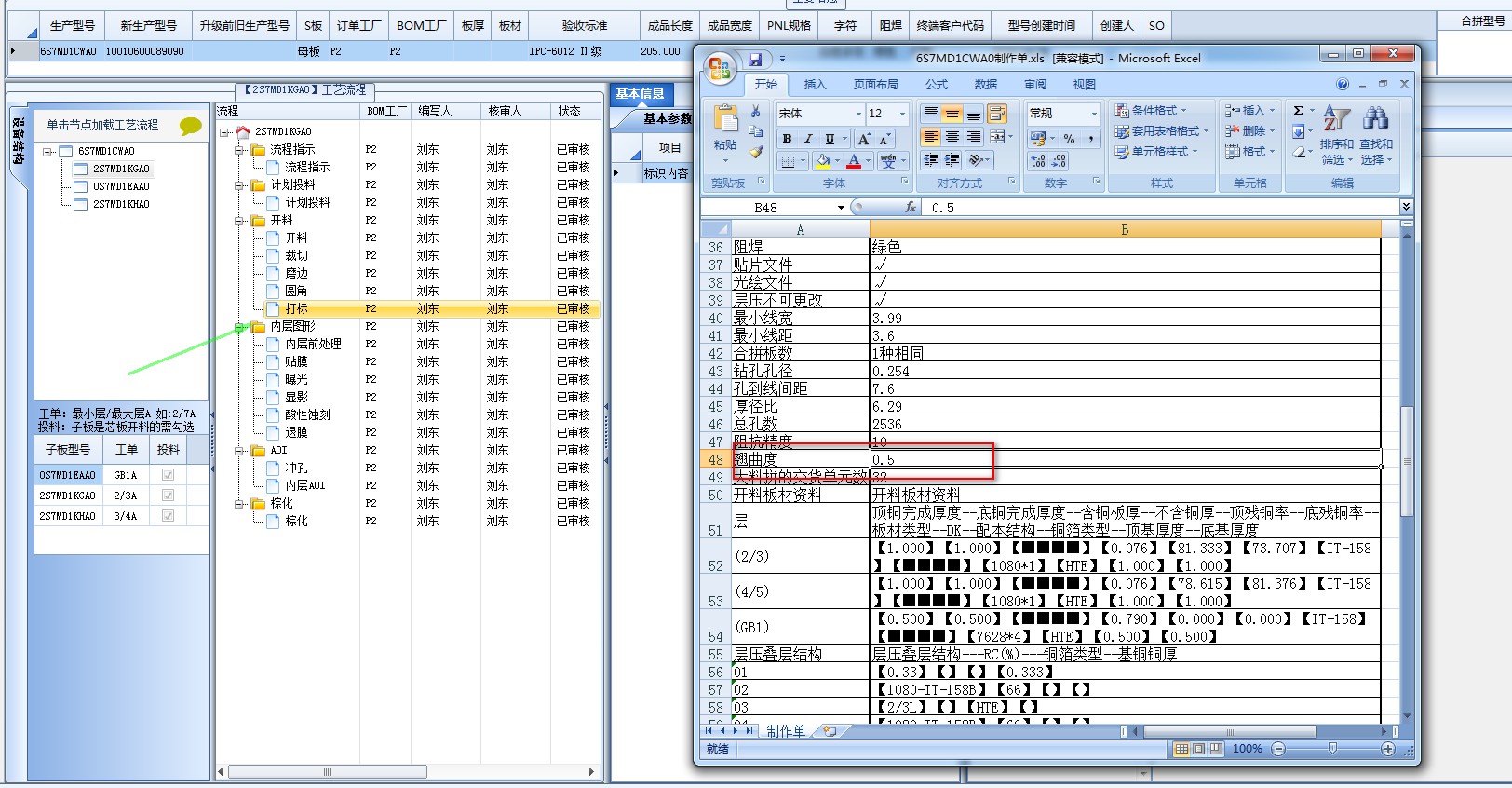The height and width of the screenshot is (788, 1512).
Task: Click the Increase Font Size icon
Action: click(x=864, y=139)
